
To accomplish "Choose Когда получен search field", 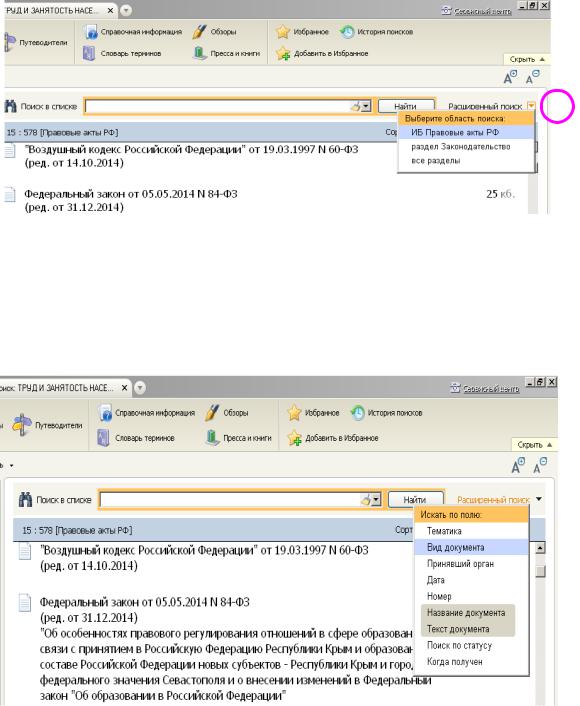I will pyautogui.click(x=471, y=662).
